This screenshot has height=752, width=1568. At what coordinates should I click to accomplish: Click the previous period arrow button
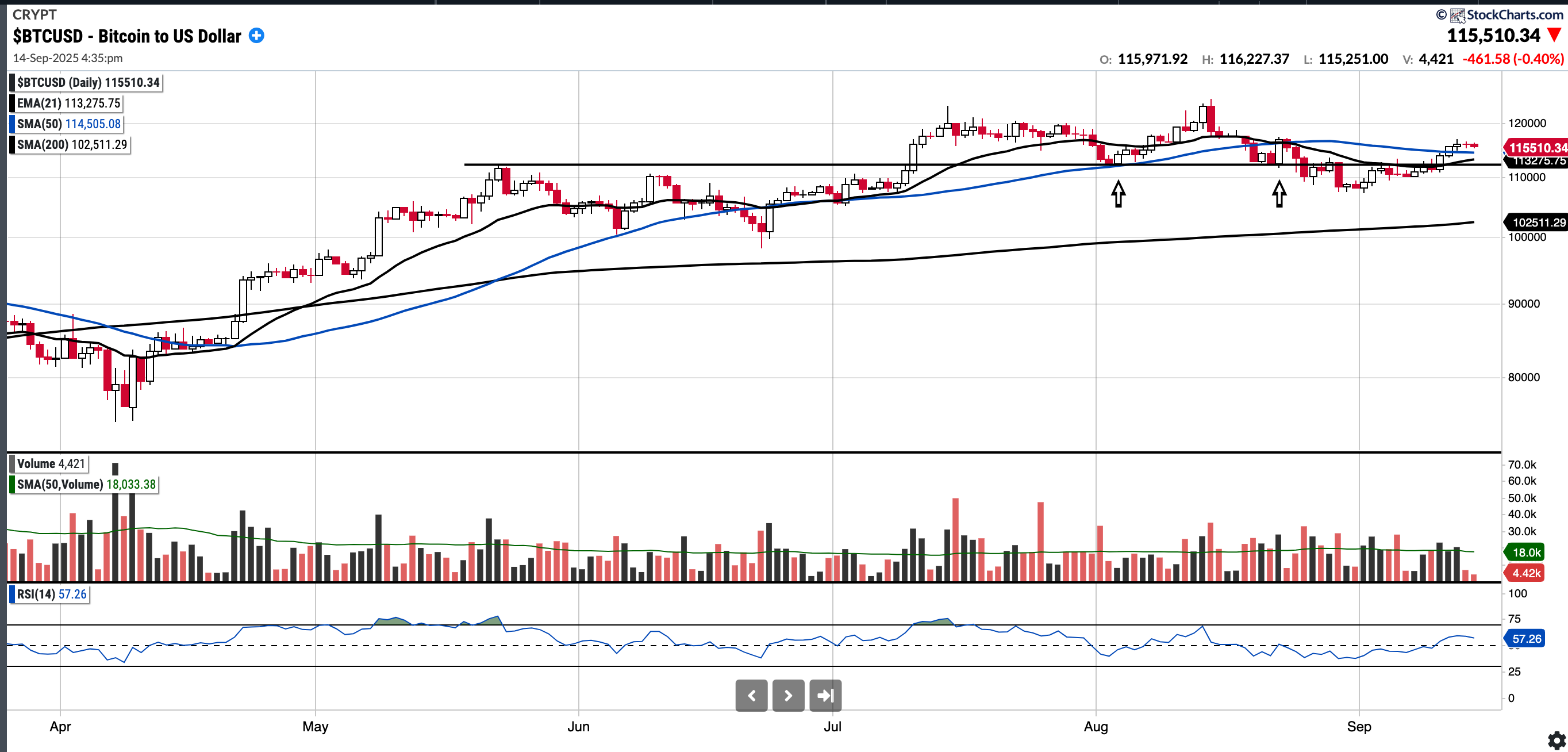coord(751,696)
